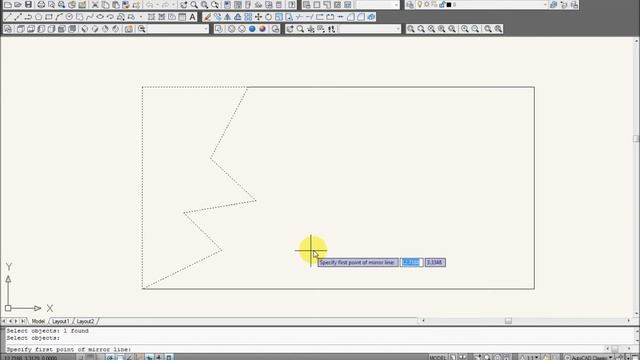
Task: Select the Arc draw tool
Action: pyautogui.click(x=59, y=17)
